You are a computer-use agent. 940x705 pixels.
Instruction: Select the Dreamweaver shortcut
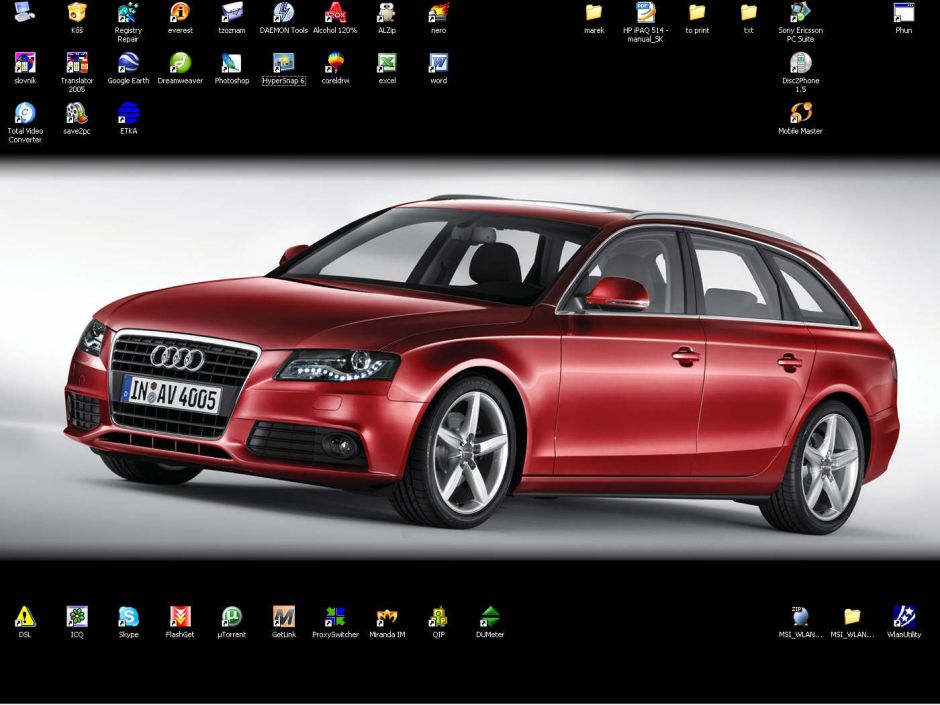[x=180, y=64]
